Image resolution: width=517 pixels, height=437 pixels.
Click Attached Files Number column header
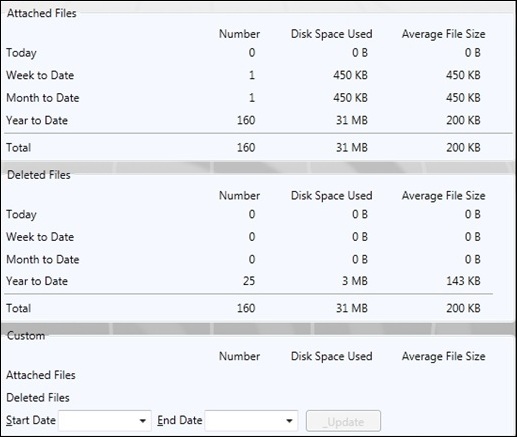pos(239,34)
